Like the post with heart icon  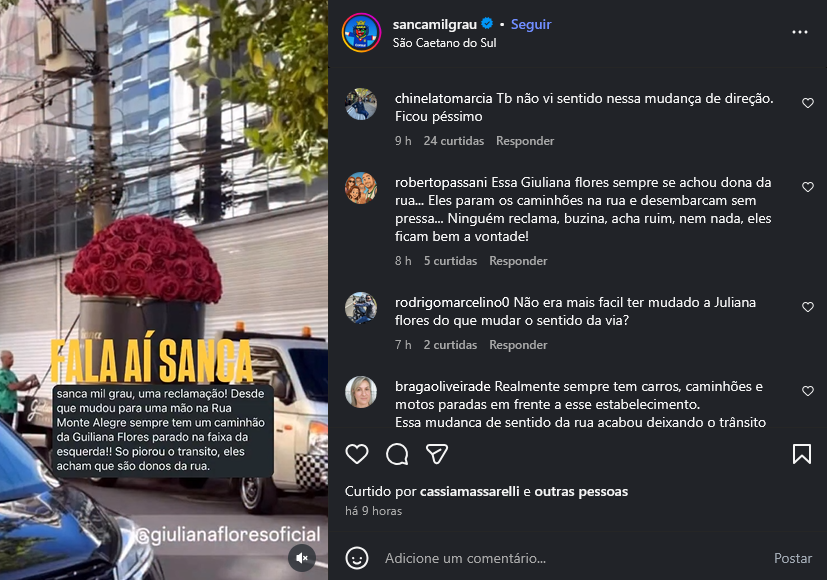tap(357, 454)
